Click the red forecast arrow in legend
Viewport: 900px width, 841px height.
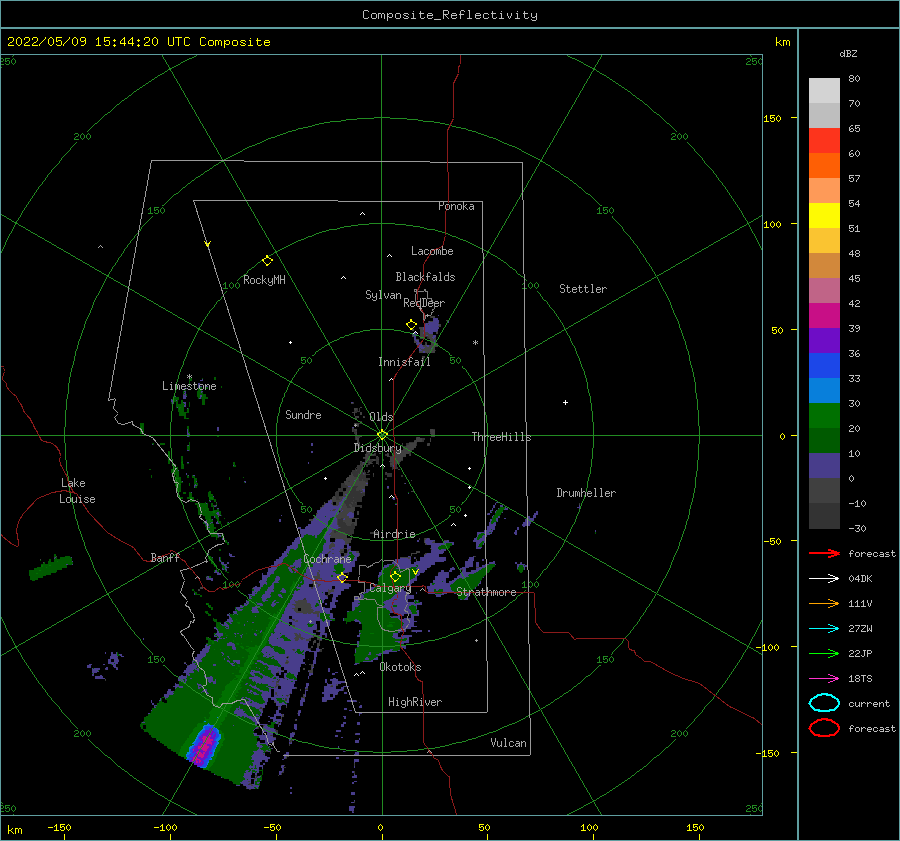click(x=824, y=553)
